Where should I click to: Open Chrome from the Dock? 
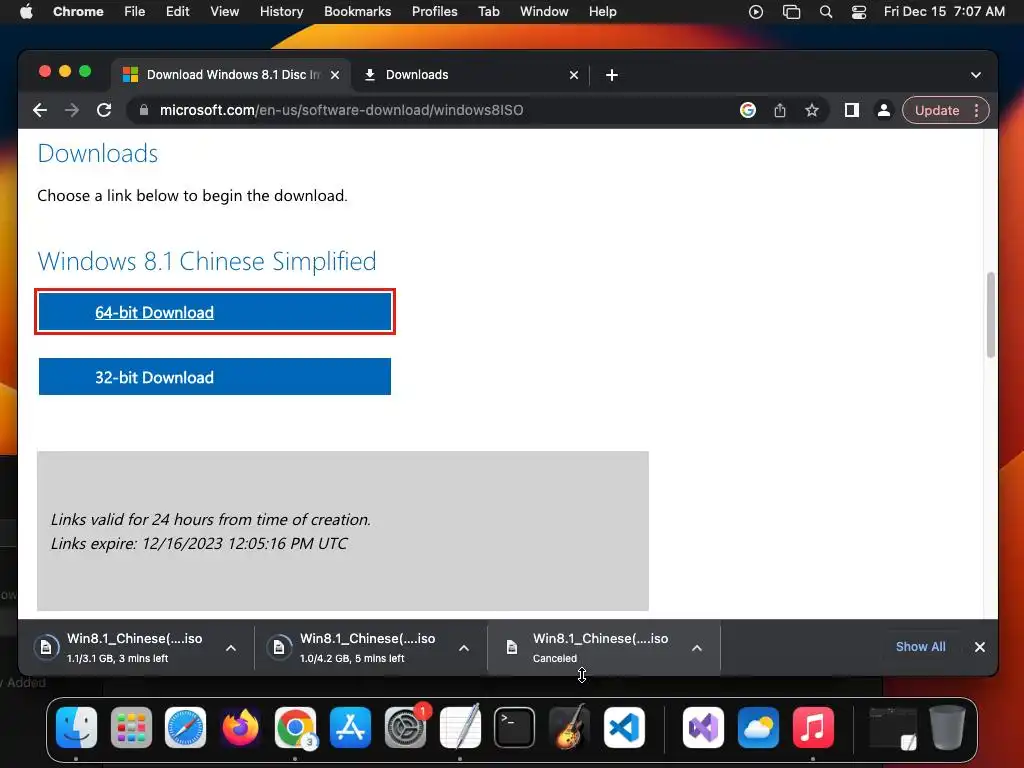click(x=295, y=727)
